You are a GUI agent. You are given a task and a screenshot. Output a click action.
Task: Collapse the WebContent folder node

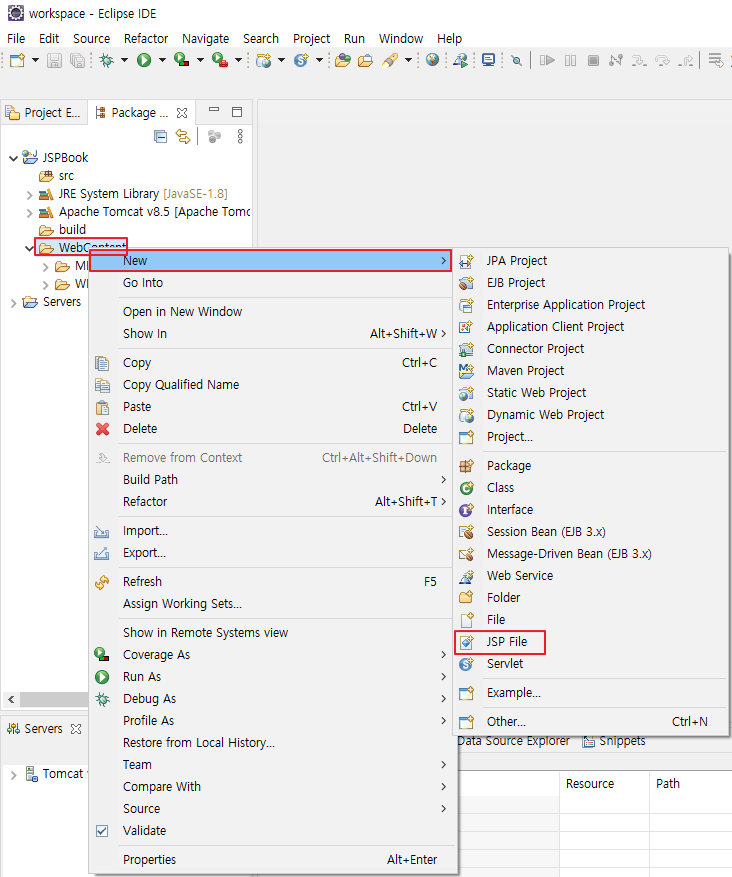point(30,248)
